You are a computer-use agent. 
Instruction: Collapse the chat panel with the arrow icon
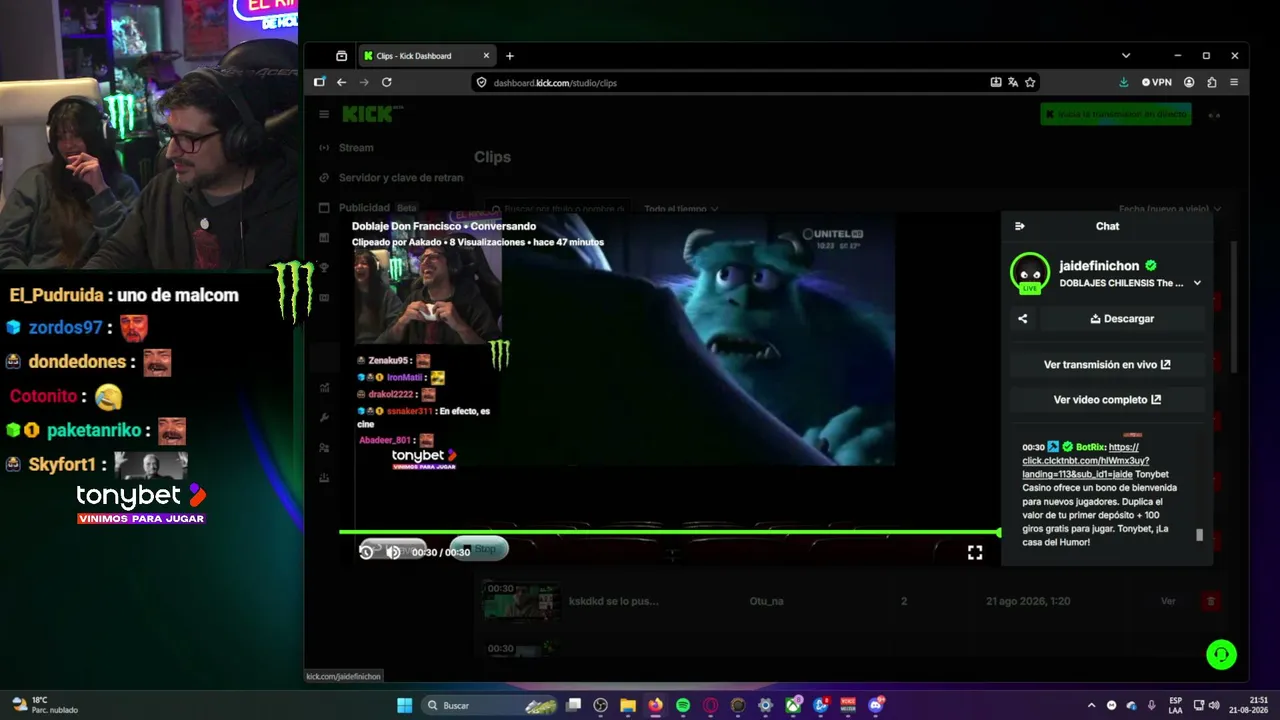tap(1019, 226)
